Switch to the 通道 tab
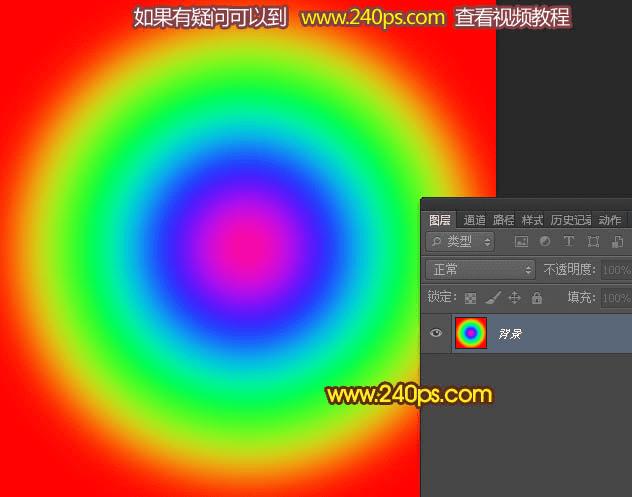This screenshot has height=497, width=632. pyautogui.click(x=474, y=220)
